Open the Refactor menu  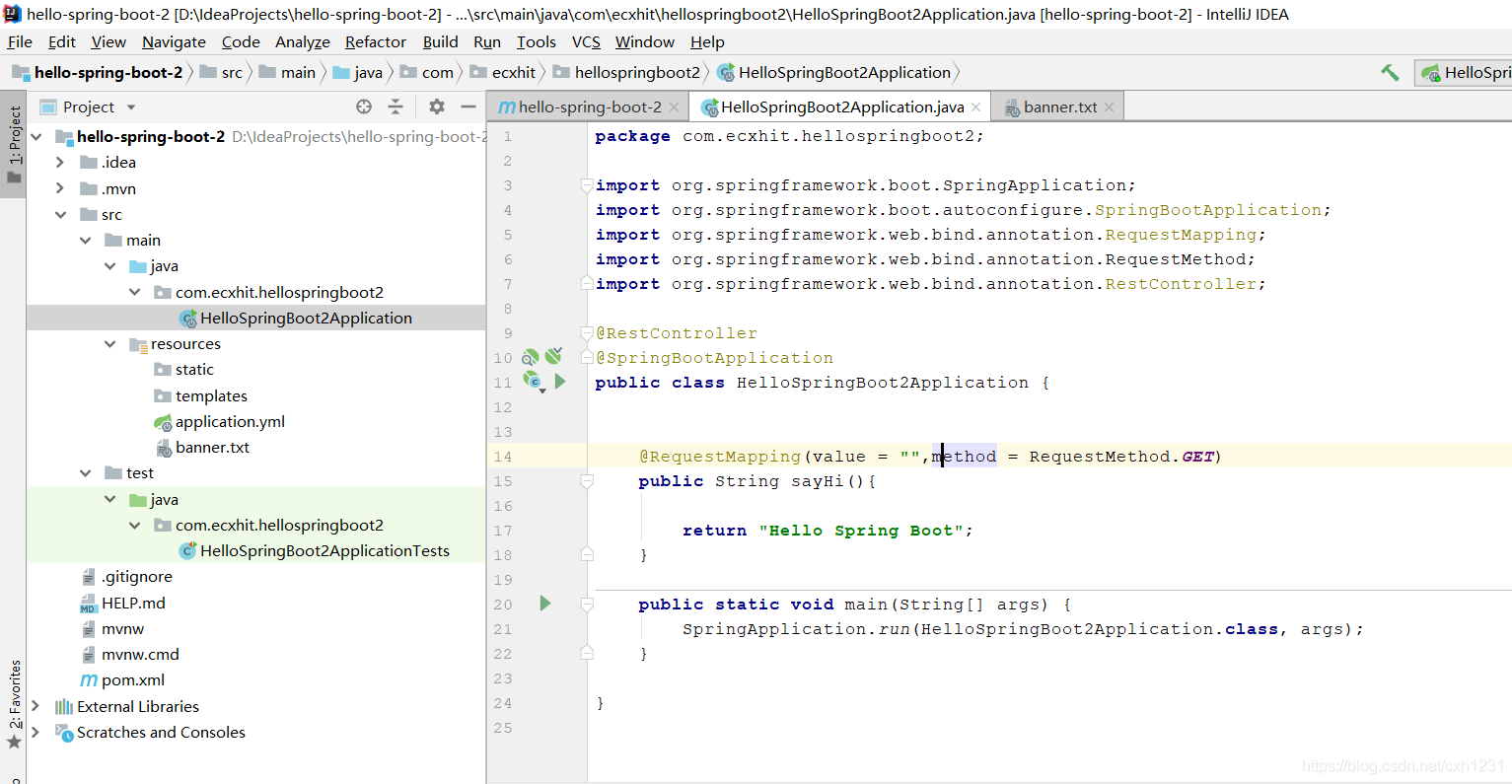[375, 41]
